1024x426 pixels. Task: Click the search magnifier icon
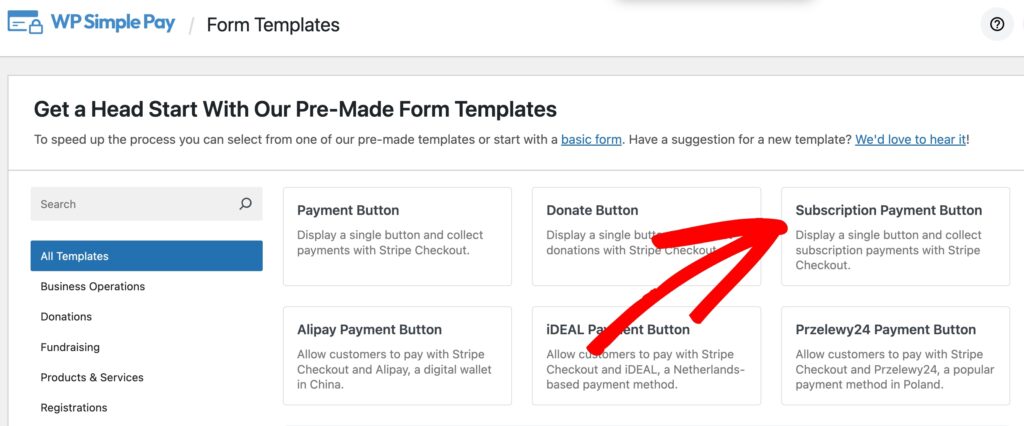(246, 204)
